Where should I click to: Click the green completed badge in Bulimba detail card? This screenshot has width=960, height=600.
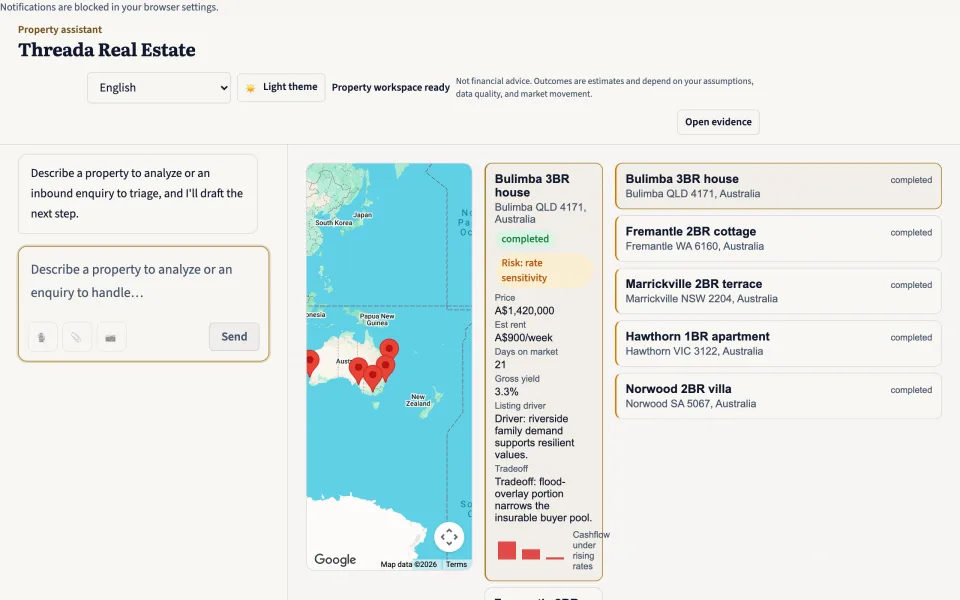click(525, 239)
